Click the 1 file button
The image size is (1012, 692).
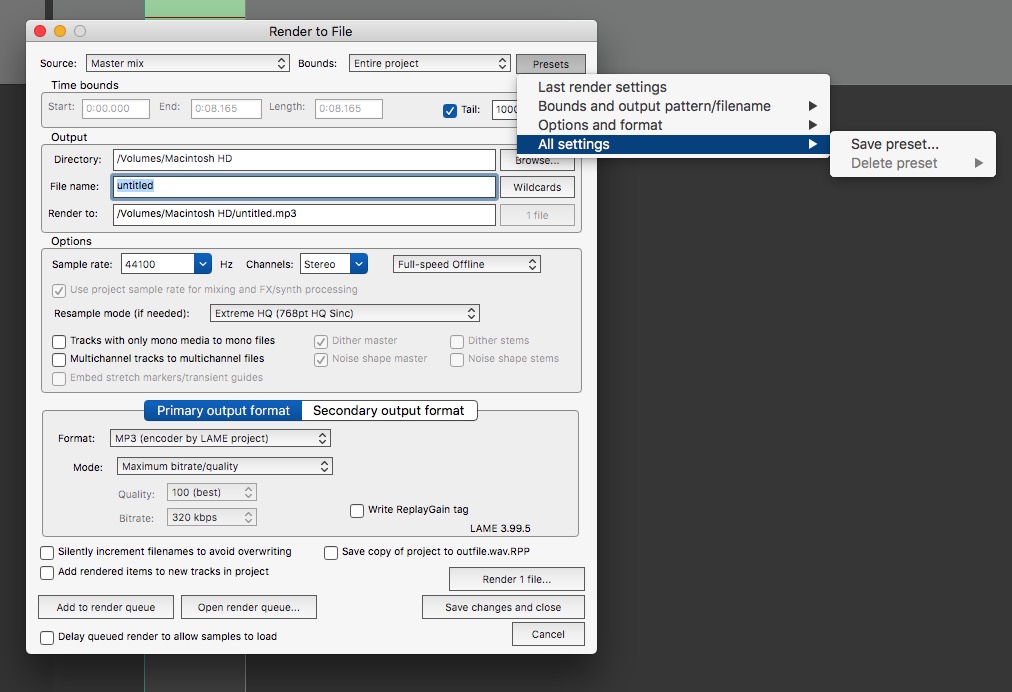(x=537, y=216)
